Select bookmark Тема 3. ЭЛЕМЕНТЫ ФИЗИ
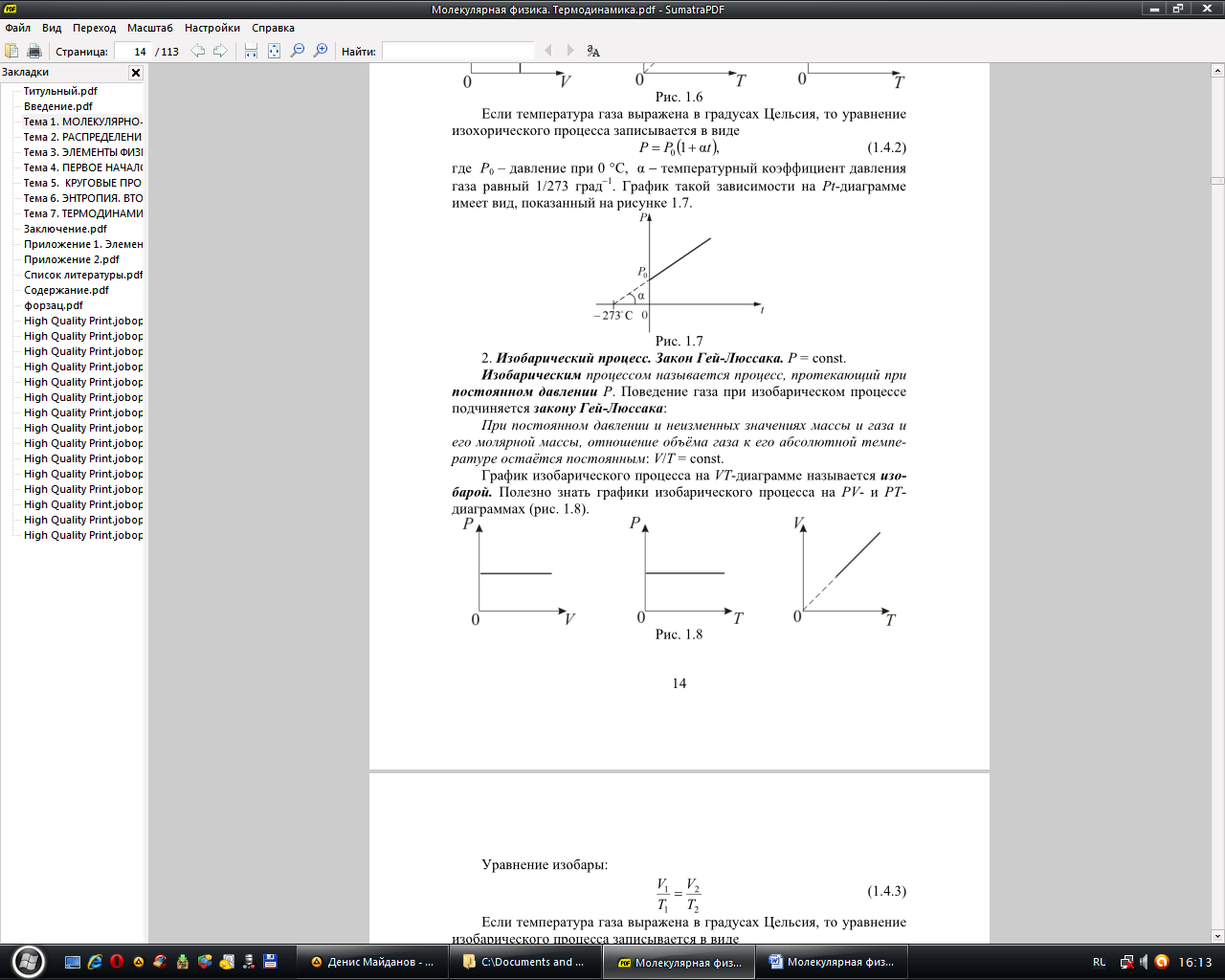Viewport: 1225px width, 980px height. pyautogui.click(x=83, y=152)
